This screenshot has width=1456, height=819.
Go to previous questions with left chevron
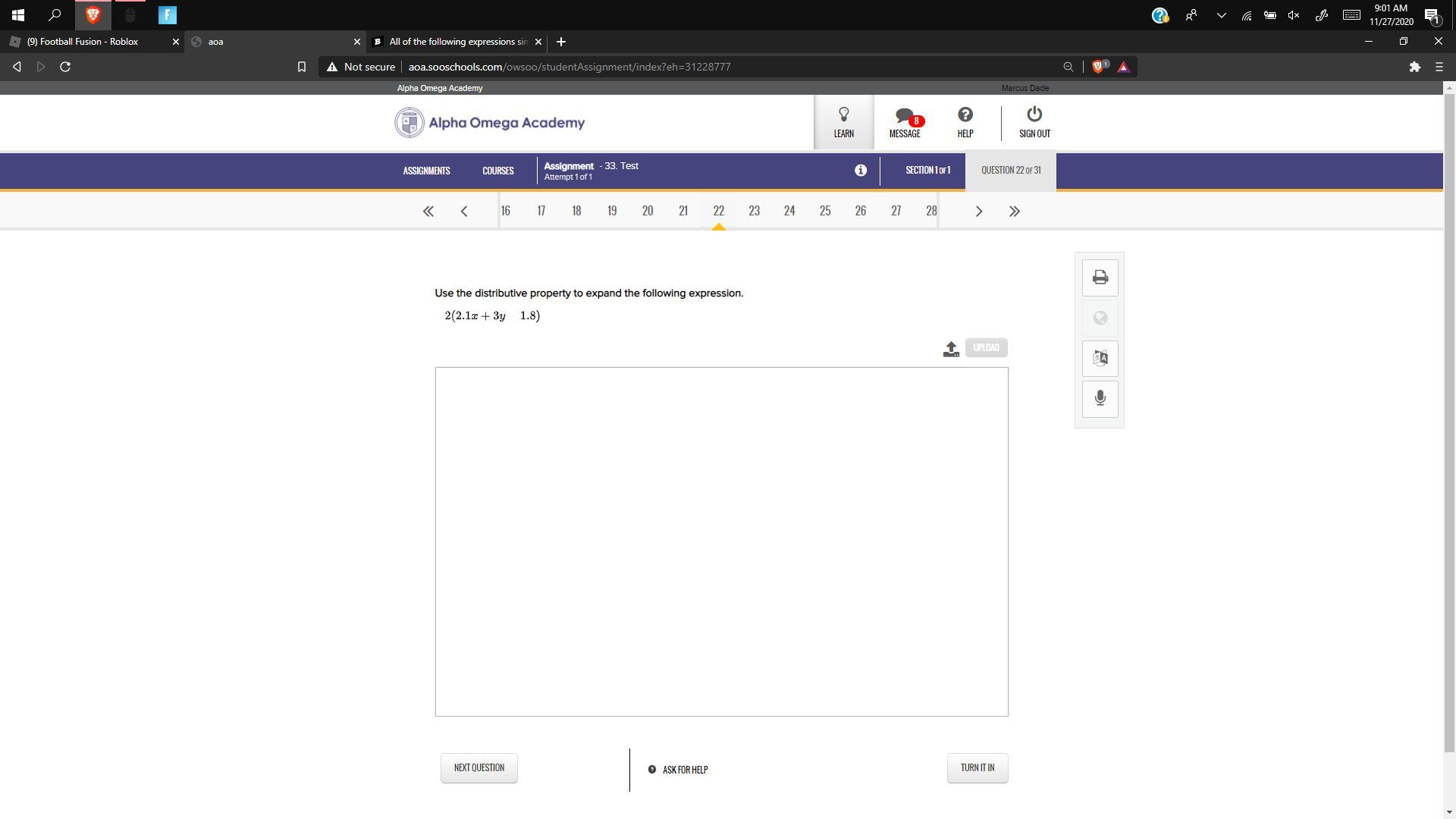(x=464, y=212)
